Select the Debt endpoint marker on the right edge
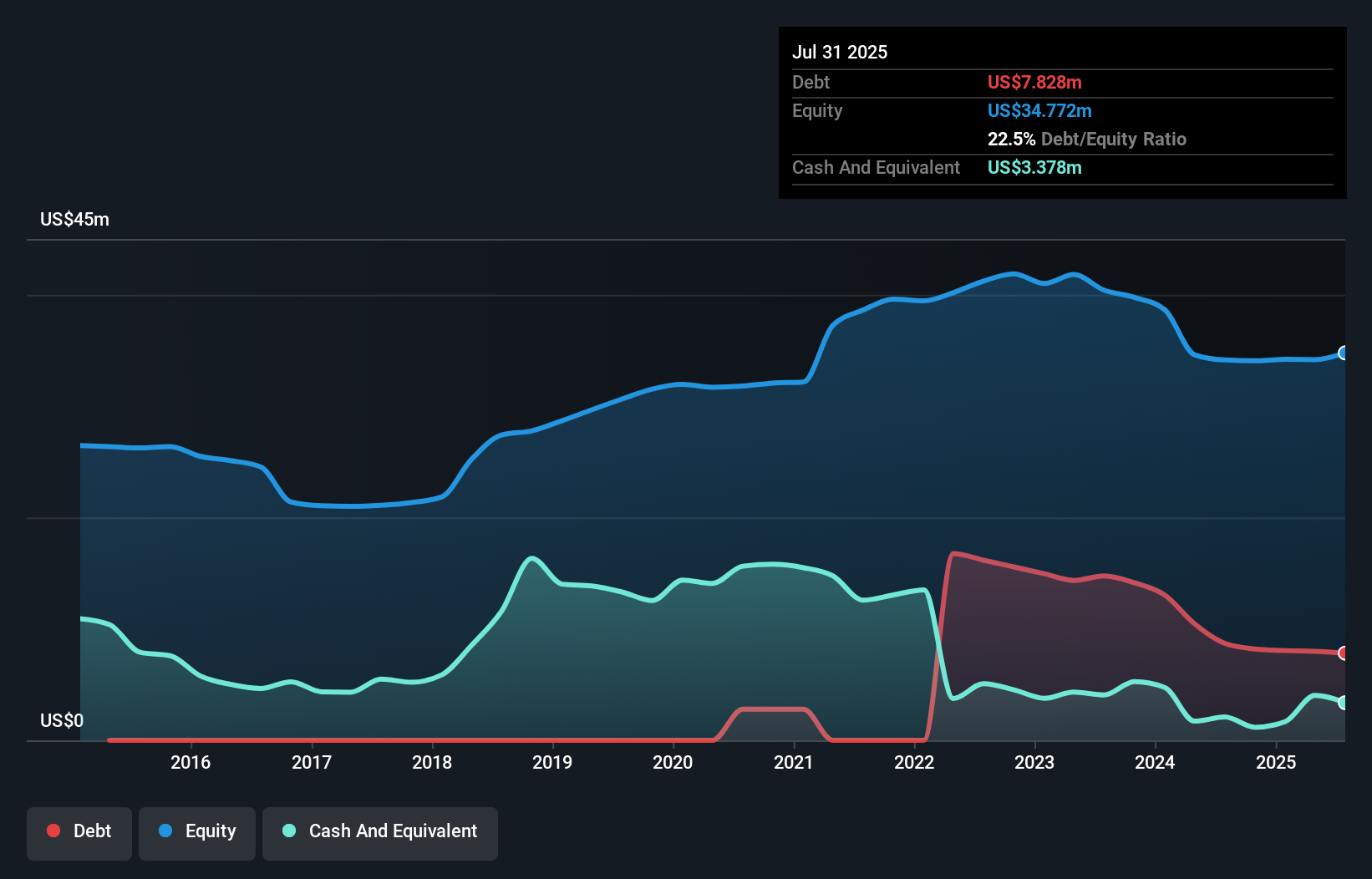The width and height of the screenshot is (1372, 879). pos(1343,653)
